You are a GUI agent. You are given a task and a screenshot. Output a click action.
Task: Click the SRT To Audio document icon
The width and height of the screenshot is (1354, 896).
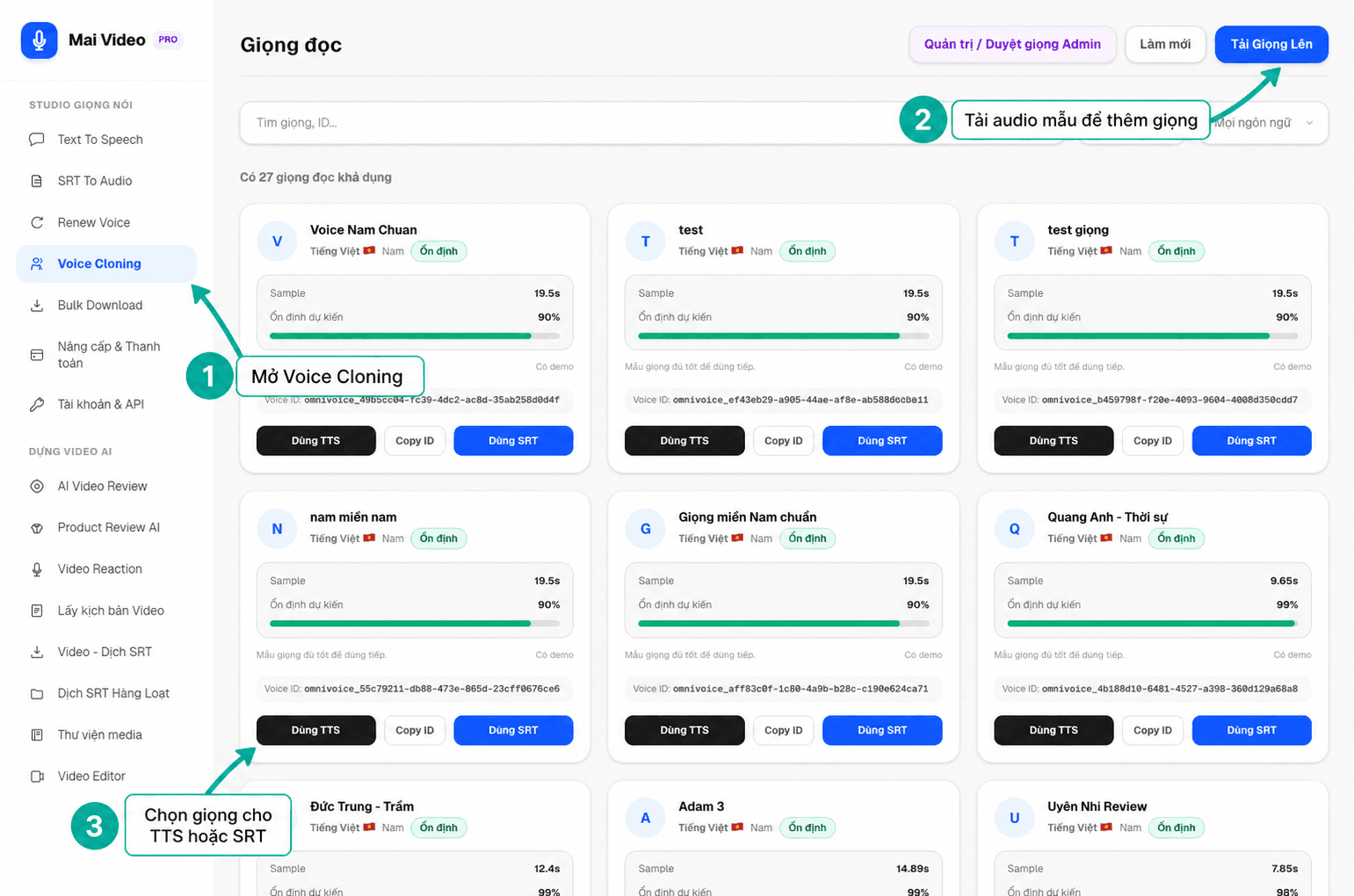click(x=37, y=181)
